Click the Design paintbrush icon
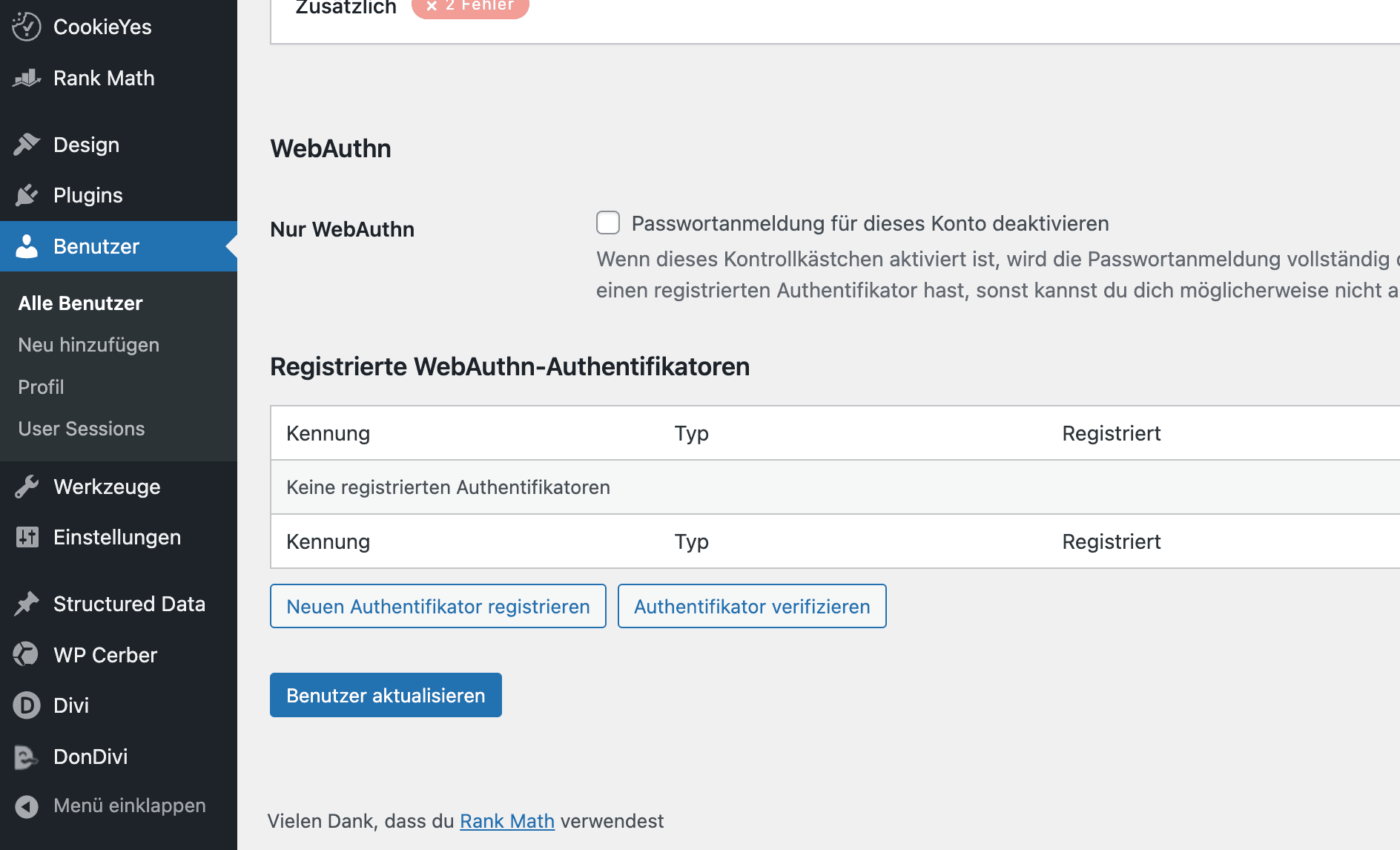The width and height of the screenshot is (1400, 850). pos(27,145)
